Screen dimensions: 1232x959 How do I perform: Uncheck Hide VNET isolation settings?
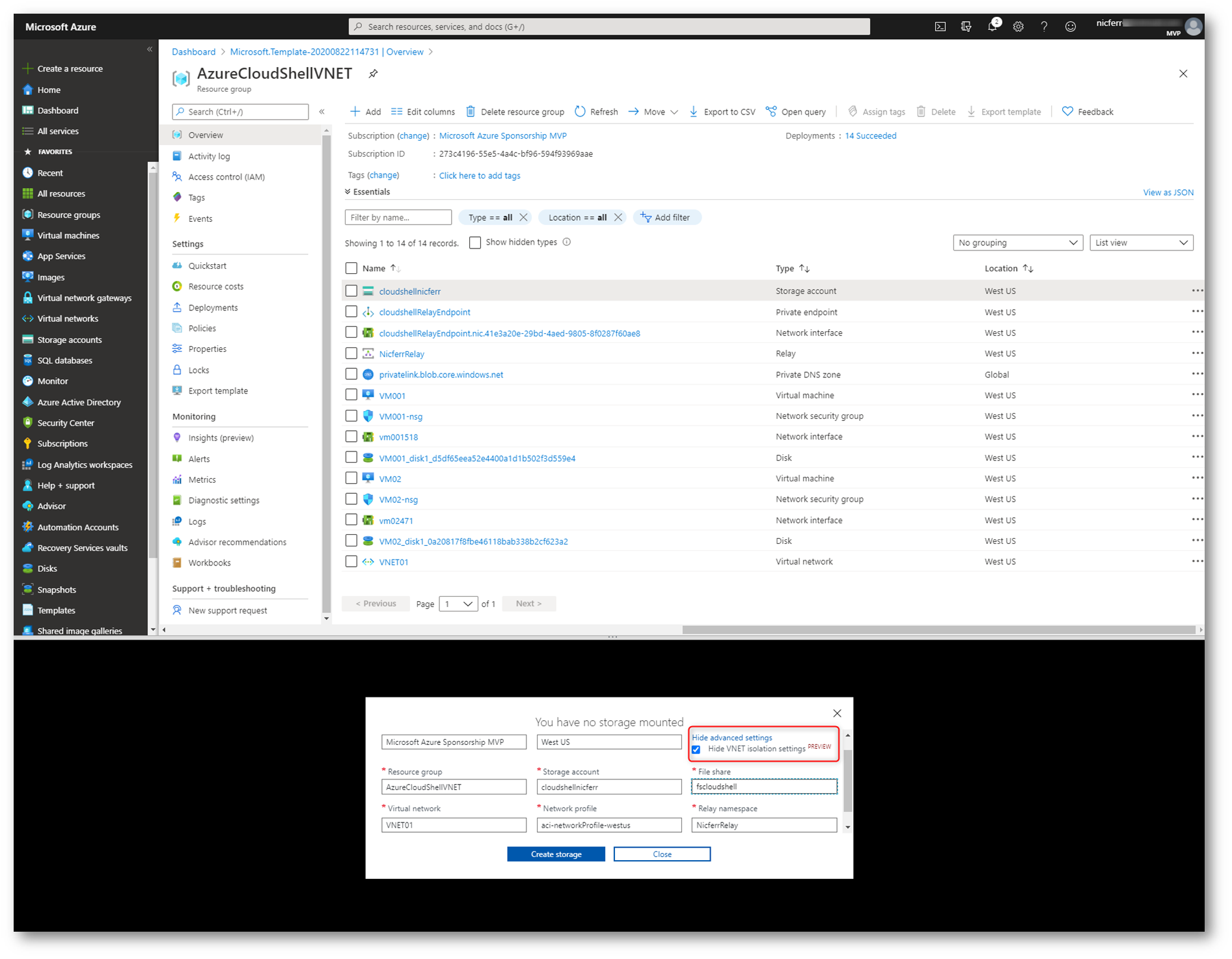click(696, 750)
